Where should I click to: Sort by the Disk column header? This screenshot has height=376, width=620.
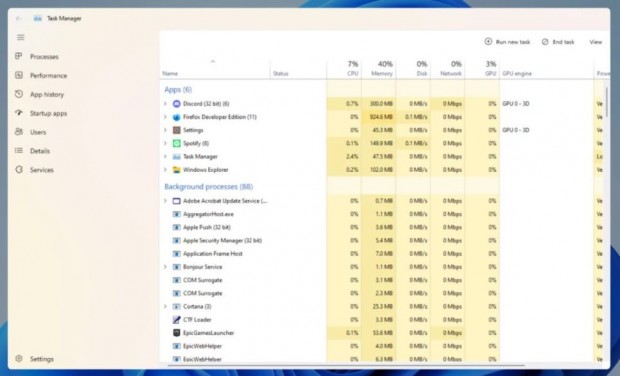413,68
